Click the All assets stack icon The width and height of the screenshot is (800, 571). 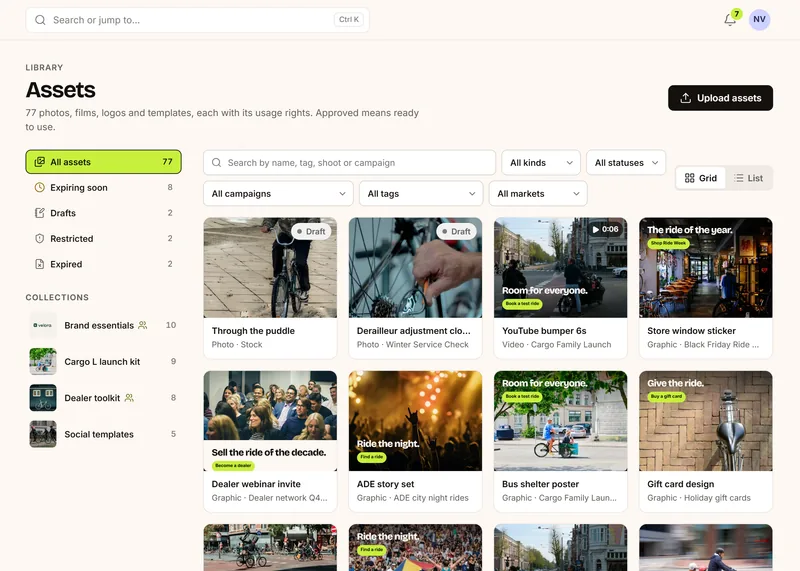click(39, 162)
